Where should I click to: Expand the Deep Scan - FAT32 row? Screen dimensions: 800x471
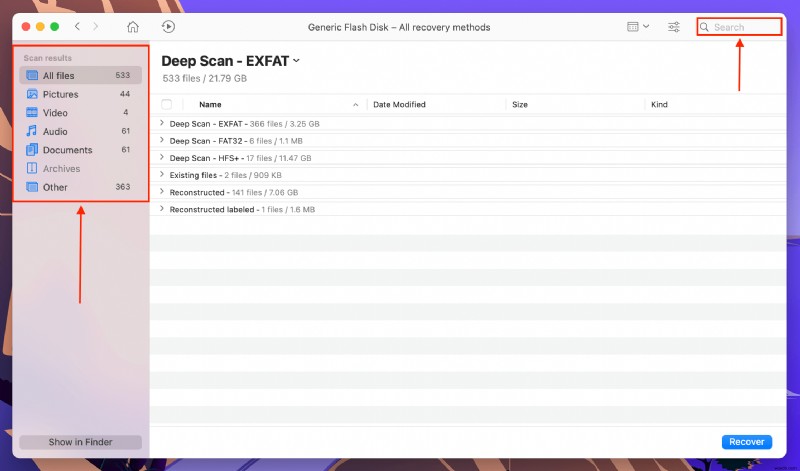coord(162,140)
